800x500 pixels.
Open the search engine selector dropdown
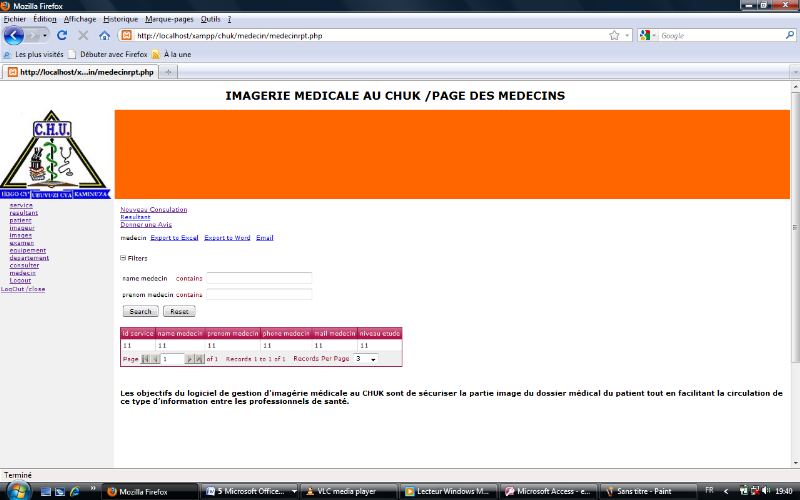point(654,36)
